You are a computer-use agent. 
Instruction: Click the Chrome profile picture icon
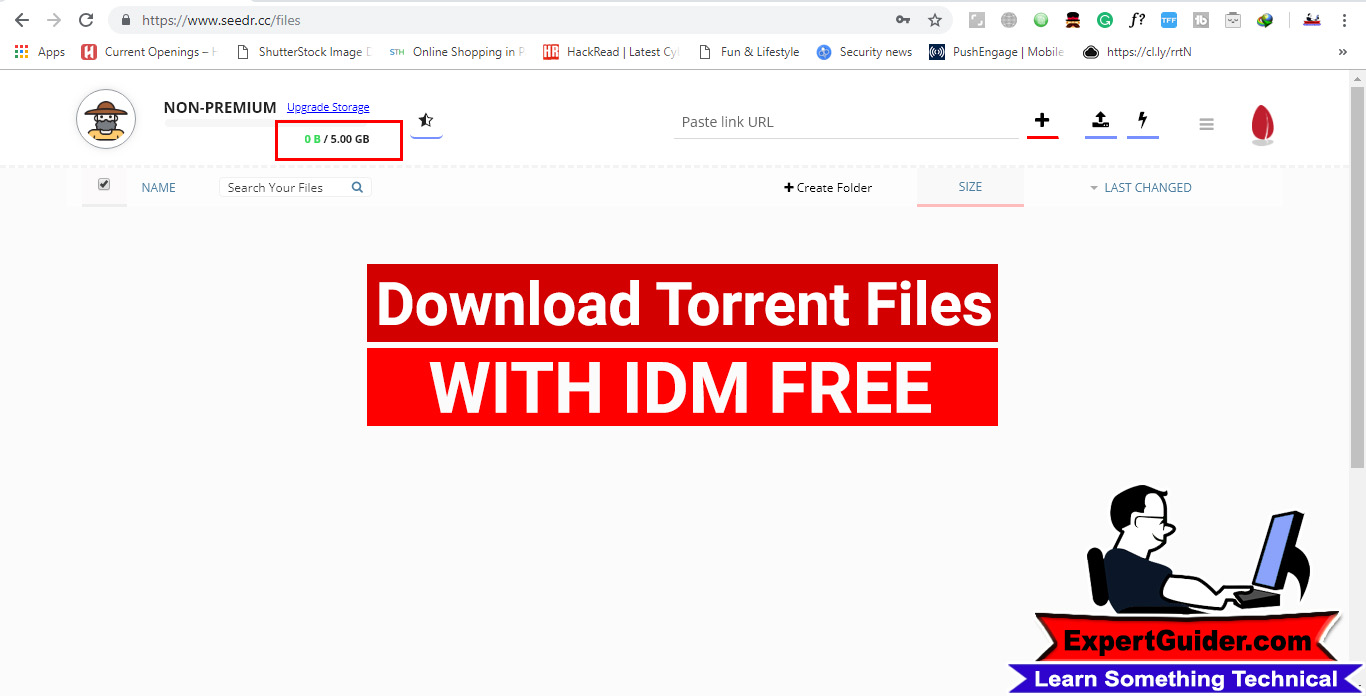(1313, 20)
